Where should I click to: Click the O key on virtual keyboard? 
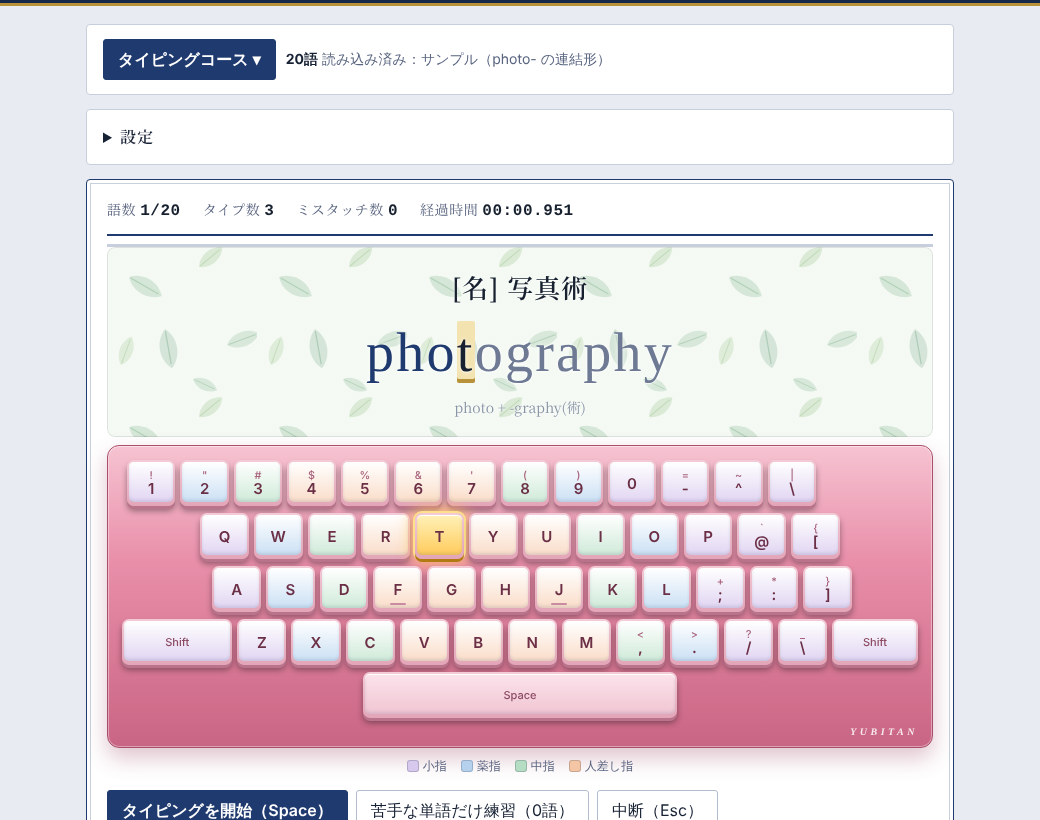[654, 536]
